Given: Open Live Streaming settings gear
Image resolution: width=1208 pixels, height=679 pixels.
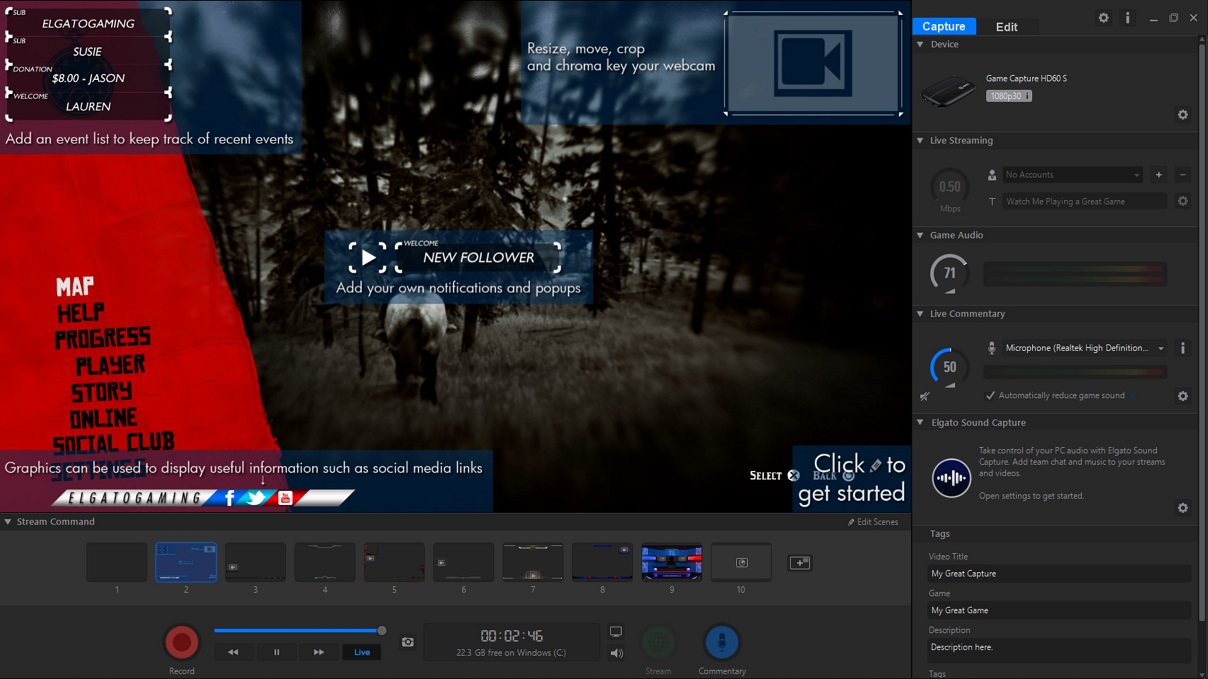Looking at the screenshot, I should [1183, 201].
